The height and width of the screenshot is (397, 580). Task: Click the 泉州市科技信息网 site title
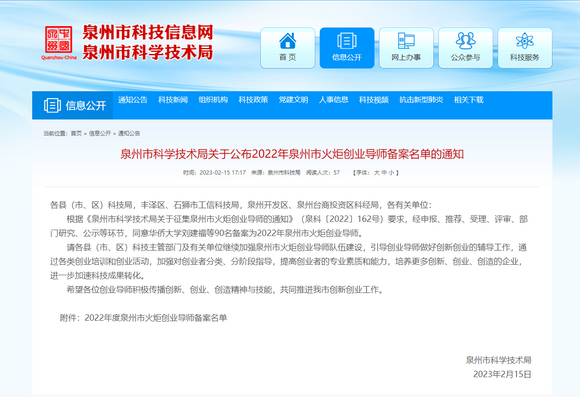point(148,33)
